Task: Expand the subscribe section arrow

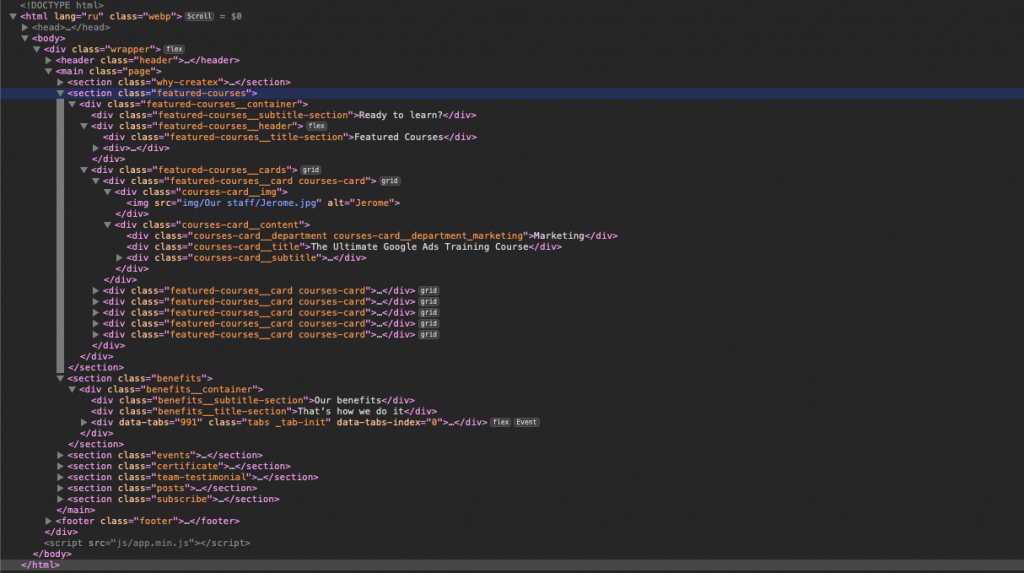Action: click(x=60, y=499)
